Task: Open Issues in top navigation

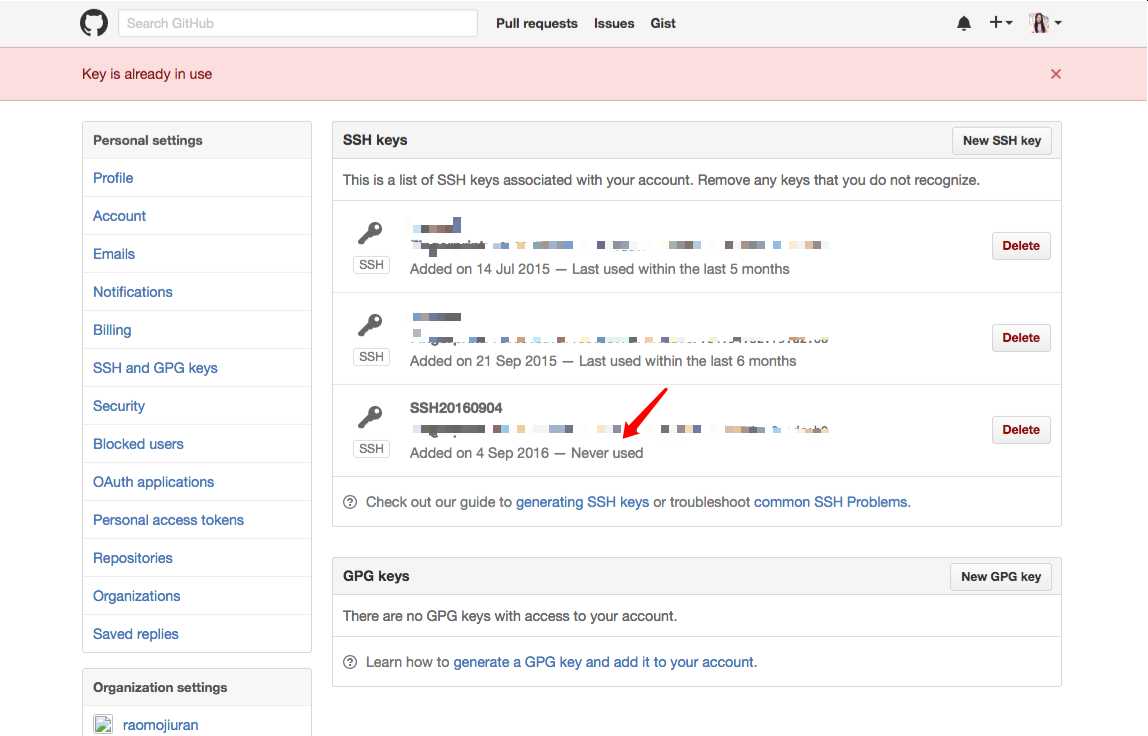Action: (x=614, y=23)
